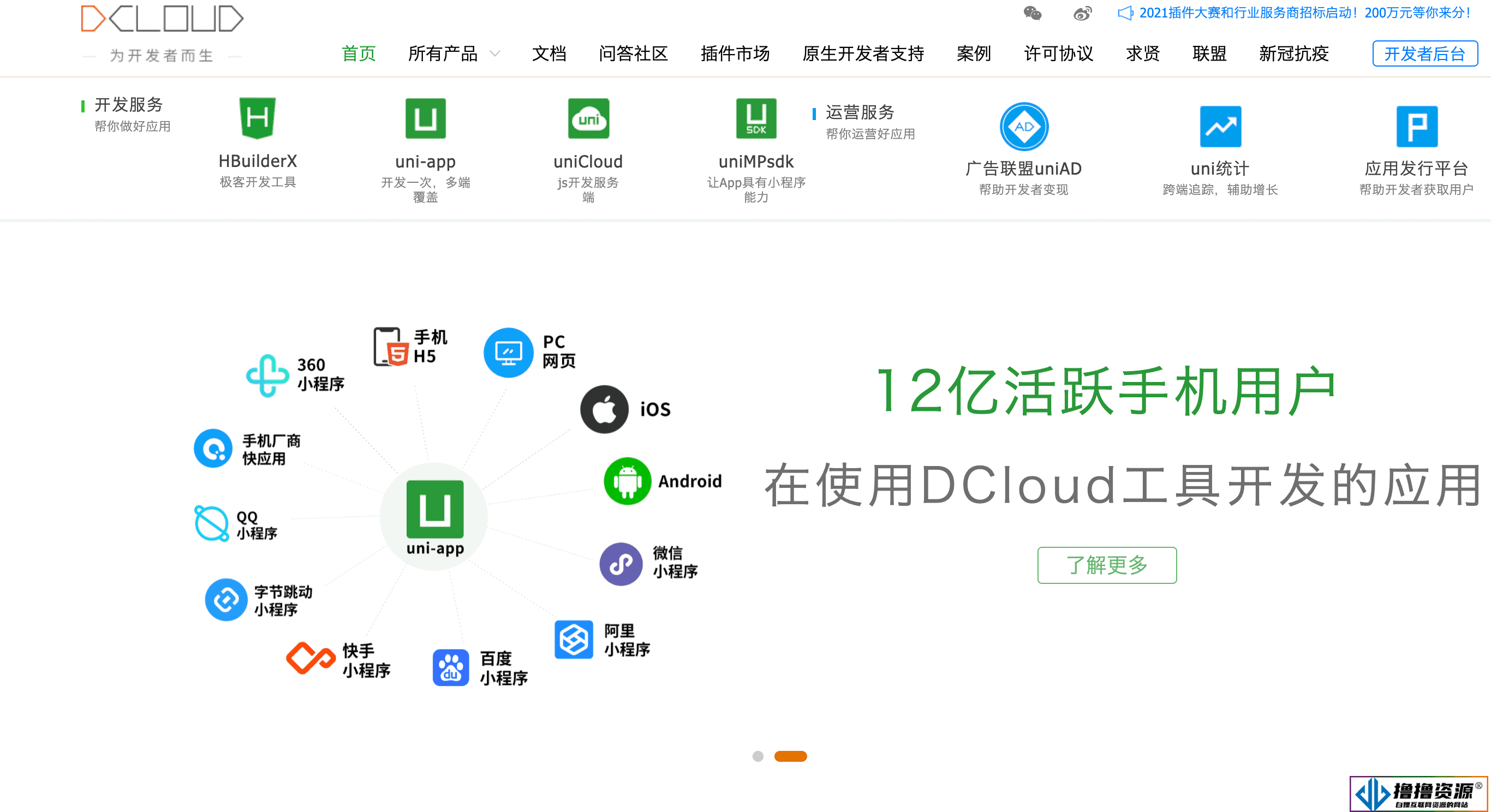
Task: Open 新冠抗疫 in navigation
Action: click(x=1294, y=54)
